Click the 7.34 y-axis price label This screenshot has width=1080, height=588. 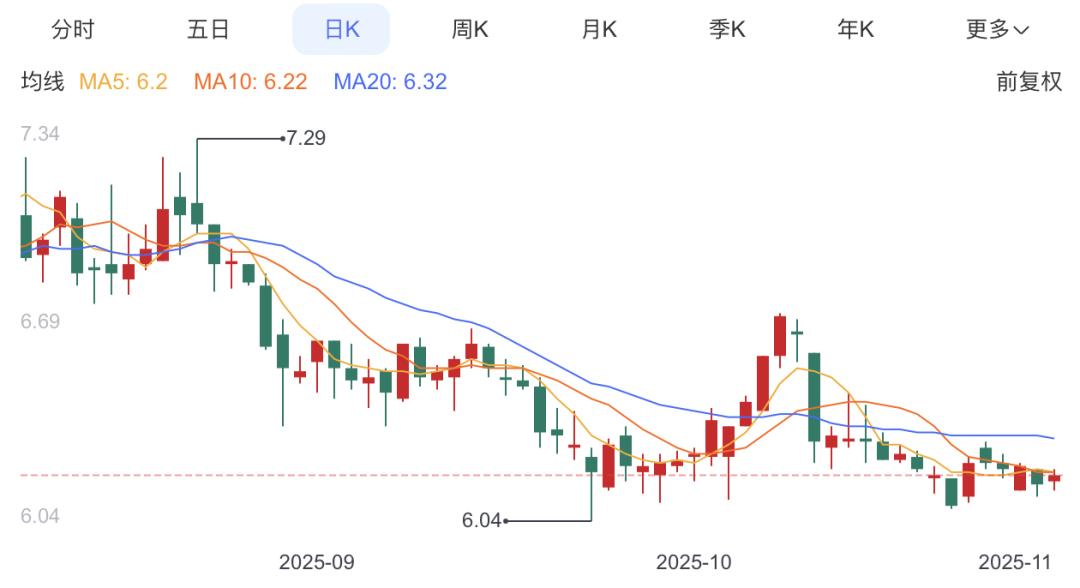[40, 134]
